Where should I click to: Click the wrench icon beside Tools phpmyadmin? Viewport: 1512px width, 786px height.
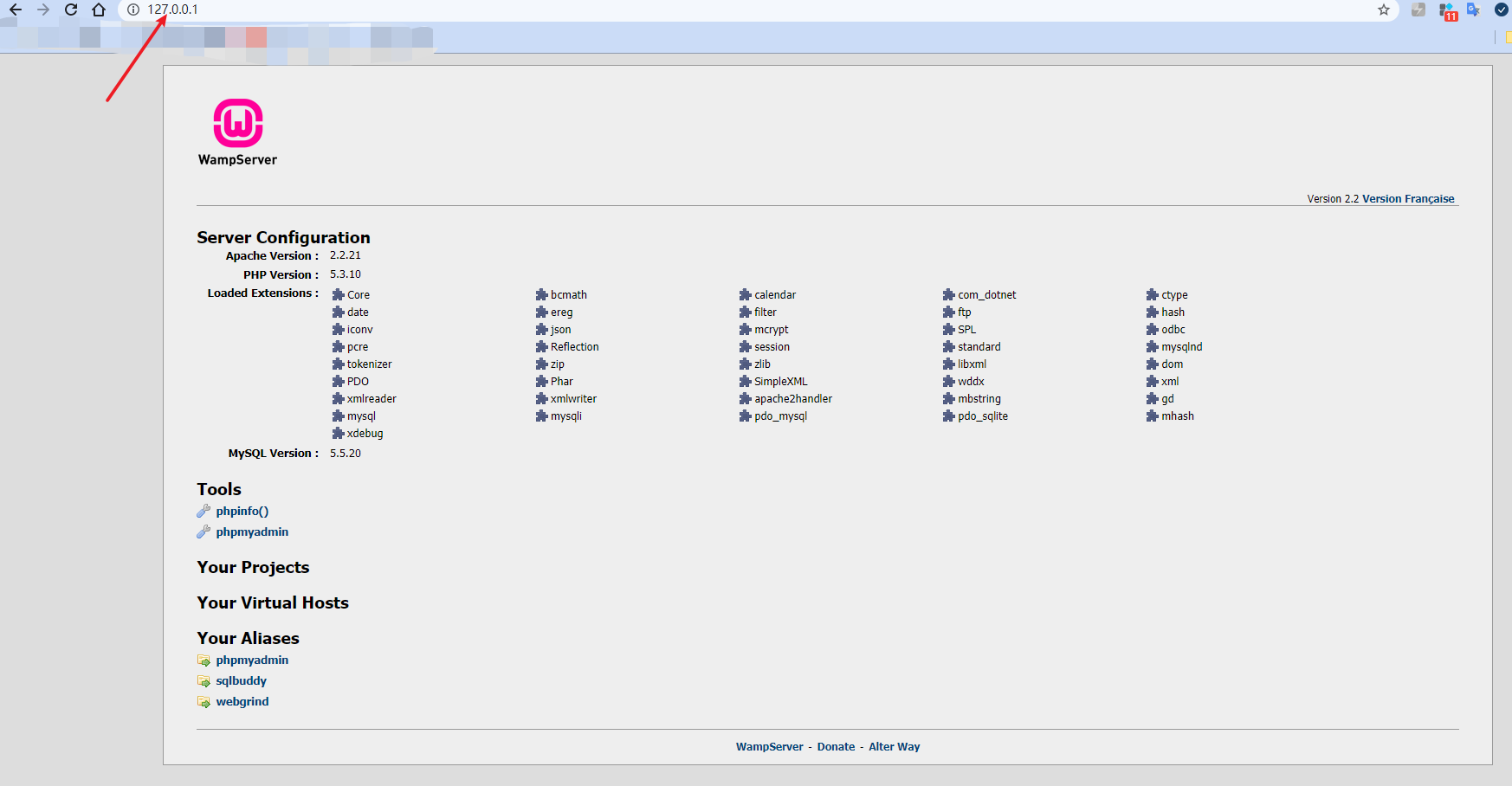(x=204, y=532)
